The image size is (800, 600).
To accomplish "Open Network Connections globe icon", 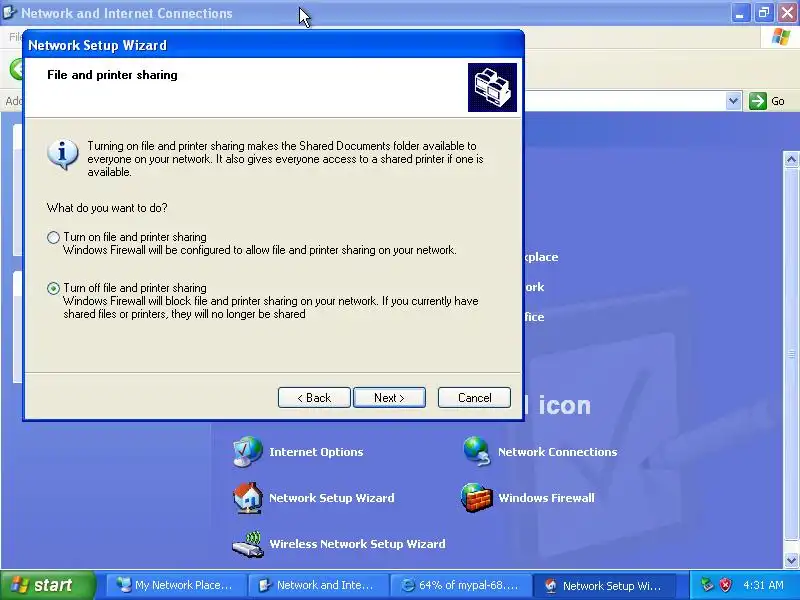I will click(x=477, y=452).
